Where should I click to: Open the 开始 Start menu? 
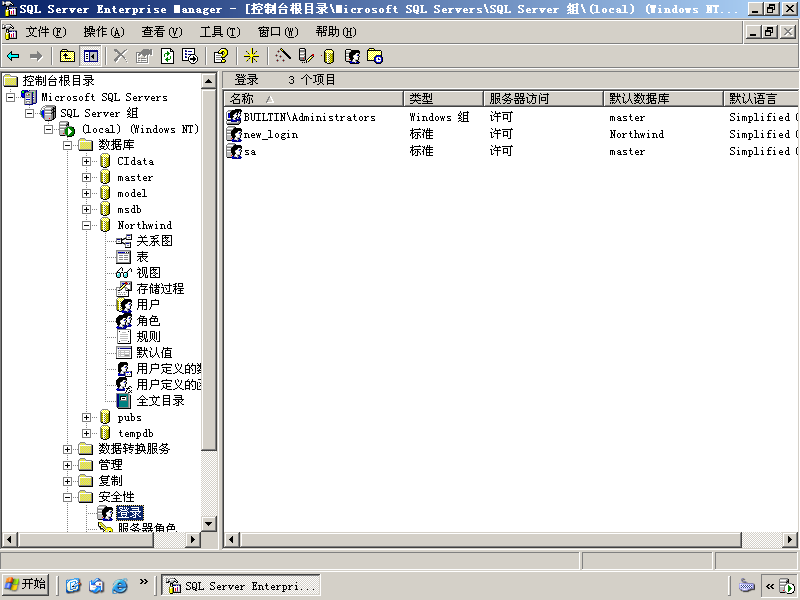(x=26, y=585)
